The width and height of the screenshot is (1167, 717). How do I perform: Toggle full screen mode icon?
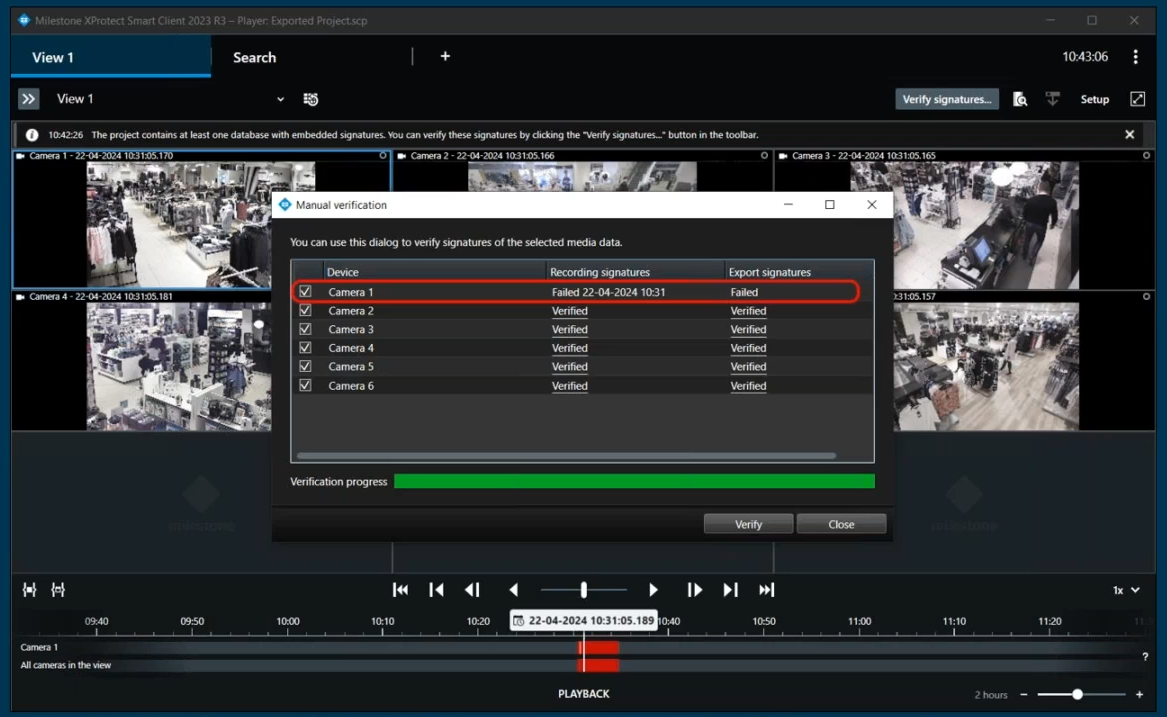coord(1137,99)
